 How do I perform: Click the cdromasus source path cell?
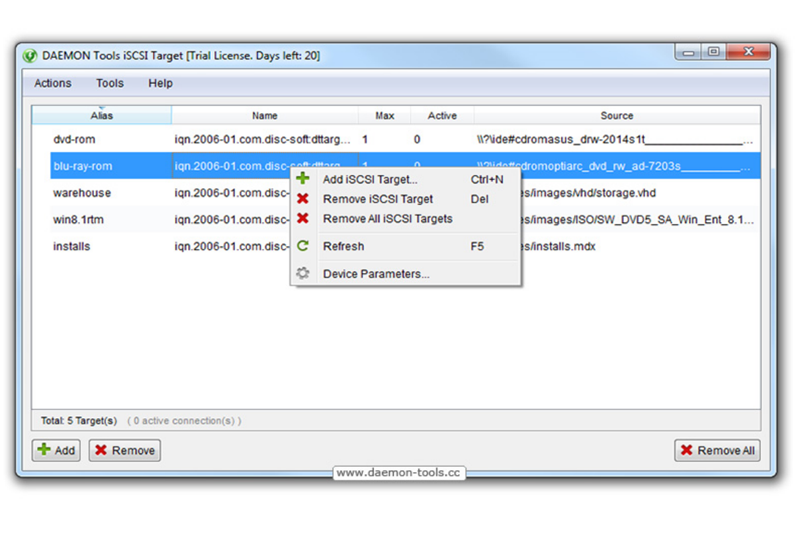[614, 139]
